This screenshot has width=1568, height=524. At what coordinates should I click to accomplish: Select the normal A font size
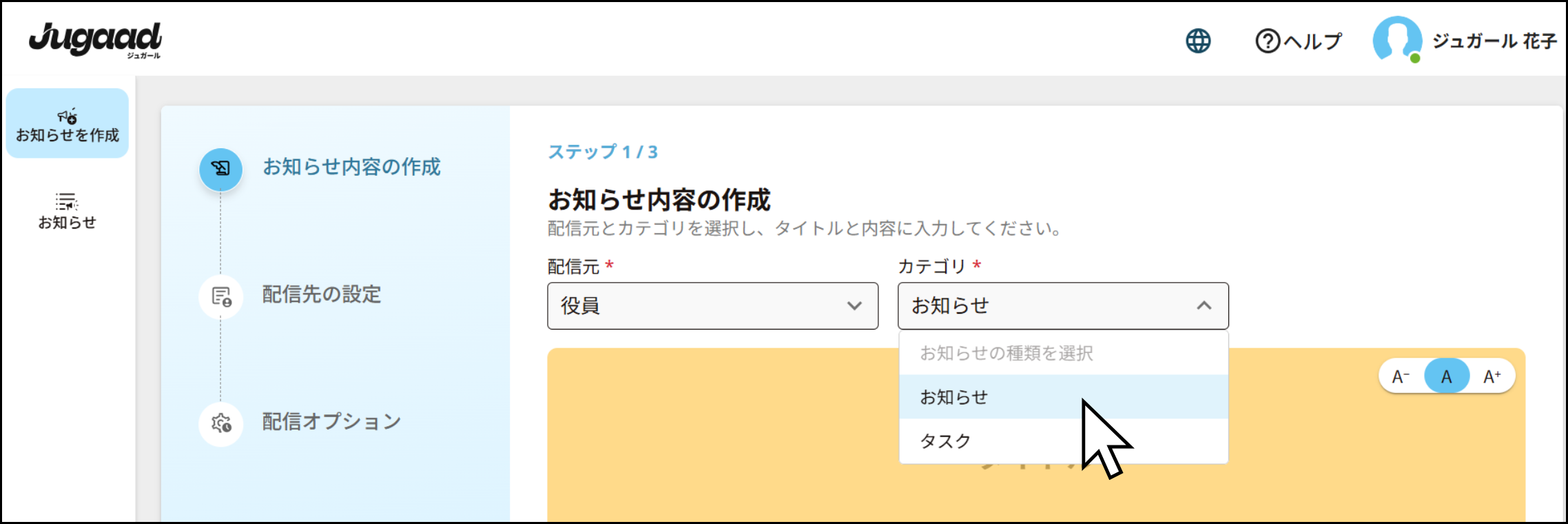point(1447,376)
